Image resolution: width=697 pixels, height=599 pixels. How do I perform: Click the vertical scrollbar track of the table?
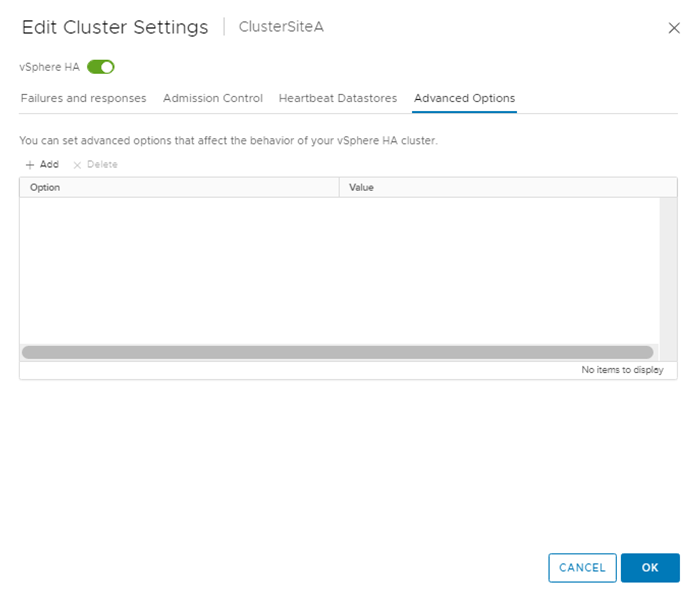[x=668, y=279]
